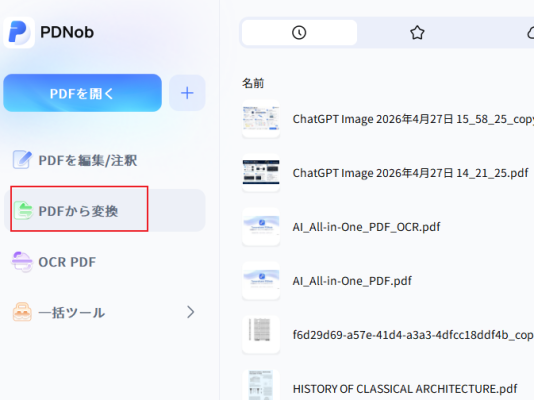Open the f6d29d69-a57e file entry
534x400 pixels.
click(x=413, y=335)
